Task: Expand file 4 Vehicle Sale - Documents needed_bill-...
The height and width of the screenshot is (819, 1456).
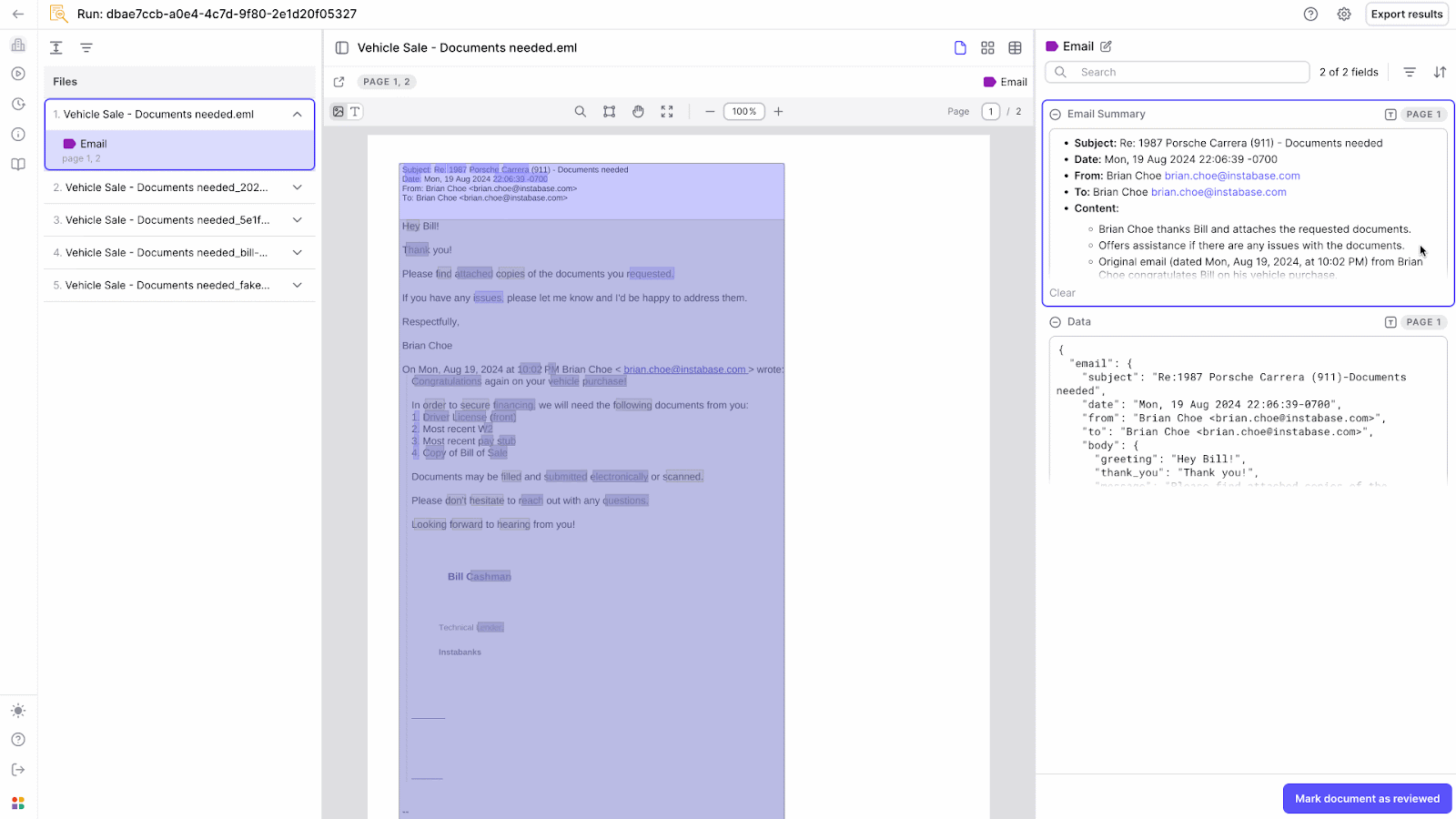Action: pos(298,253)
